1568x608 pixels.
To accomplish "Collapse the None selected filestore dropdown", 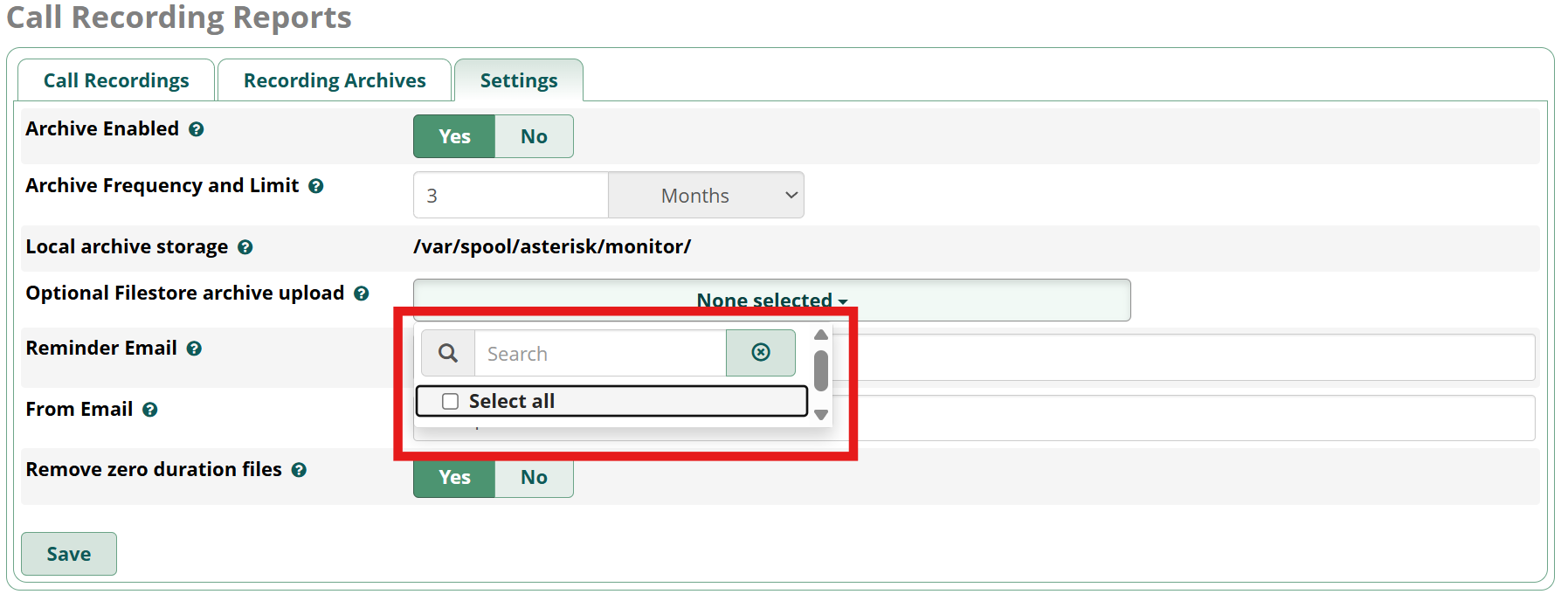I will (771, 300).
